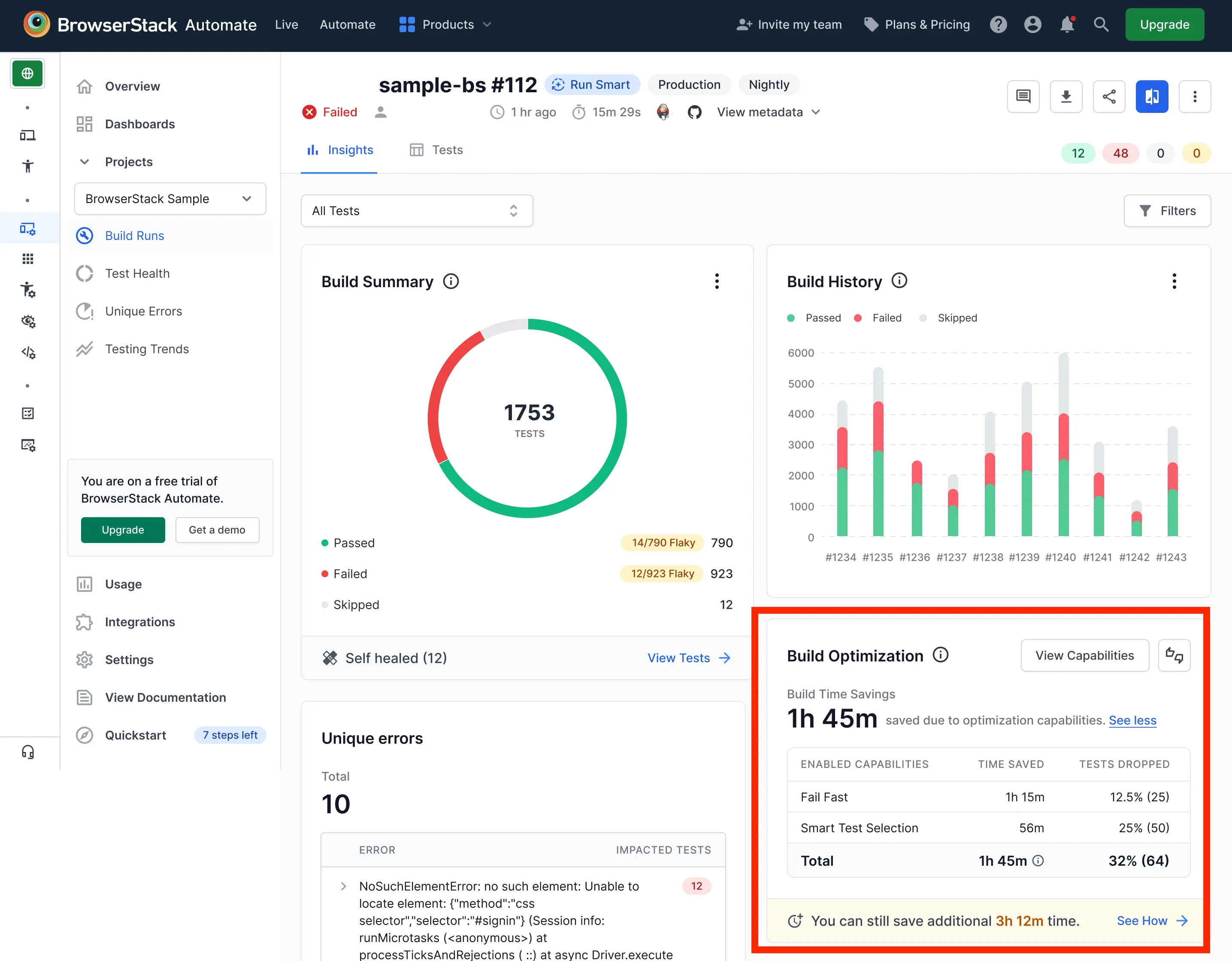Open the build comments panel
The height and width of the screenshot is (961, 1232).
pos(1023,97)
